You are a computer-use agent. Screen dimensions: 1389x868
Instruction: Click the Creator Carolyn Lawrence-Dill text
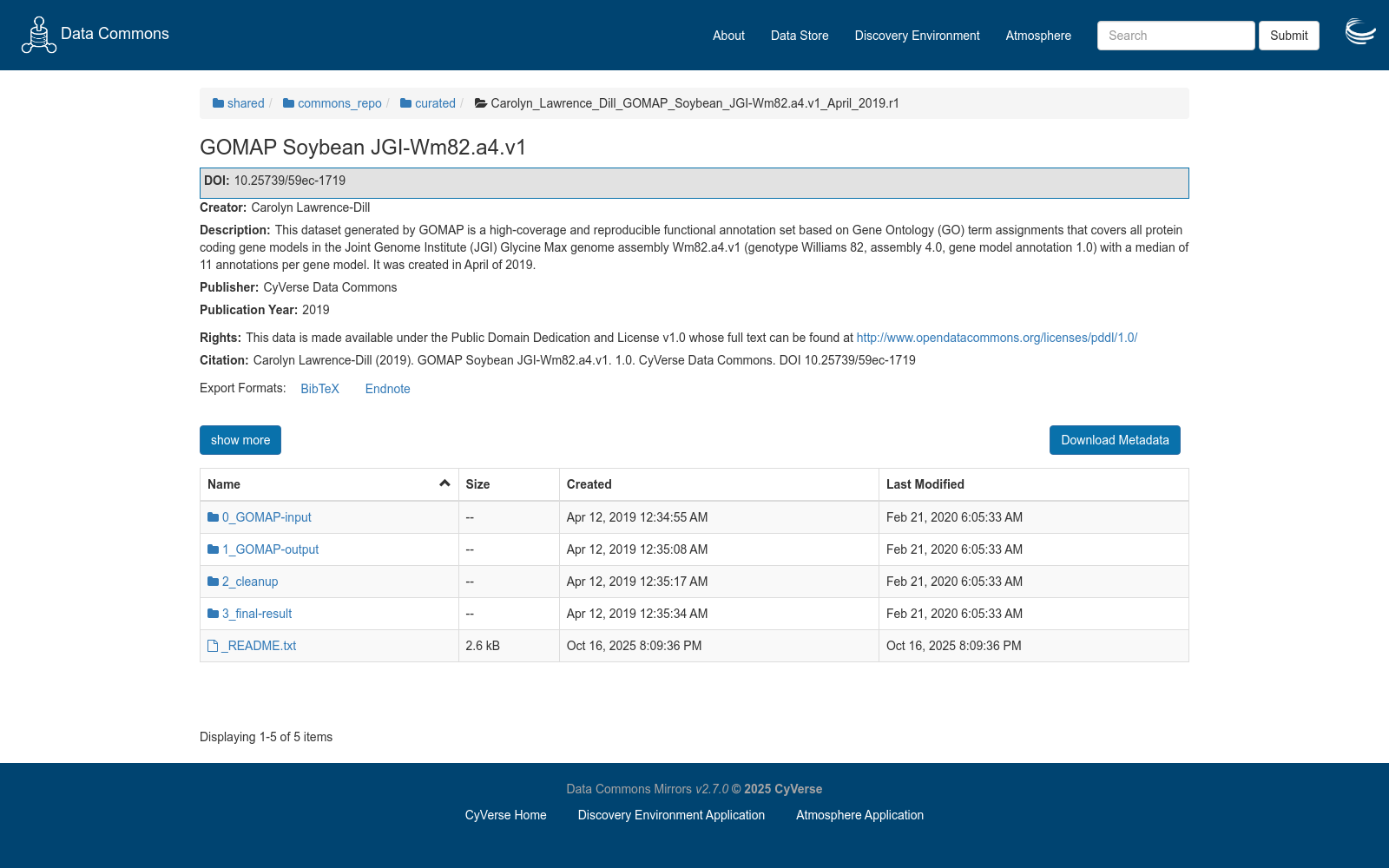(x=285, y=207)
